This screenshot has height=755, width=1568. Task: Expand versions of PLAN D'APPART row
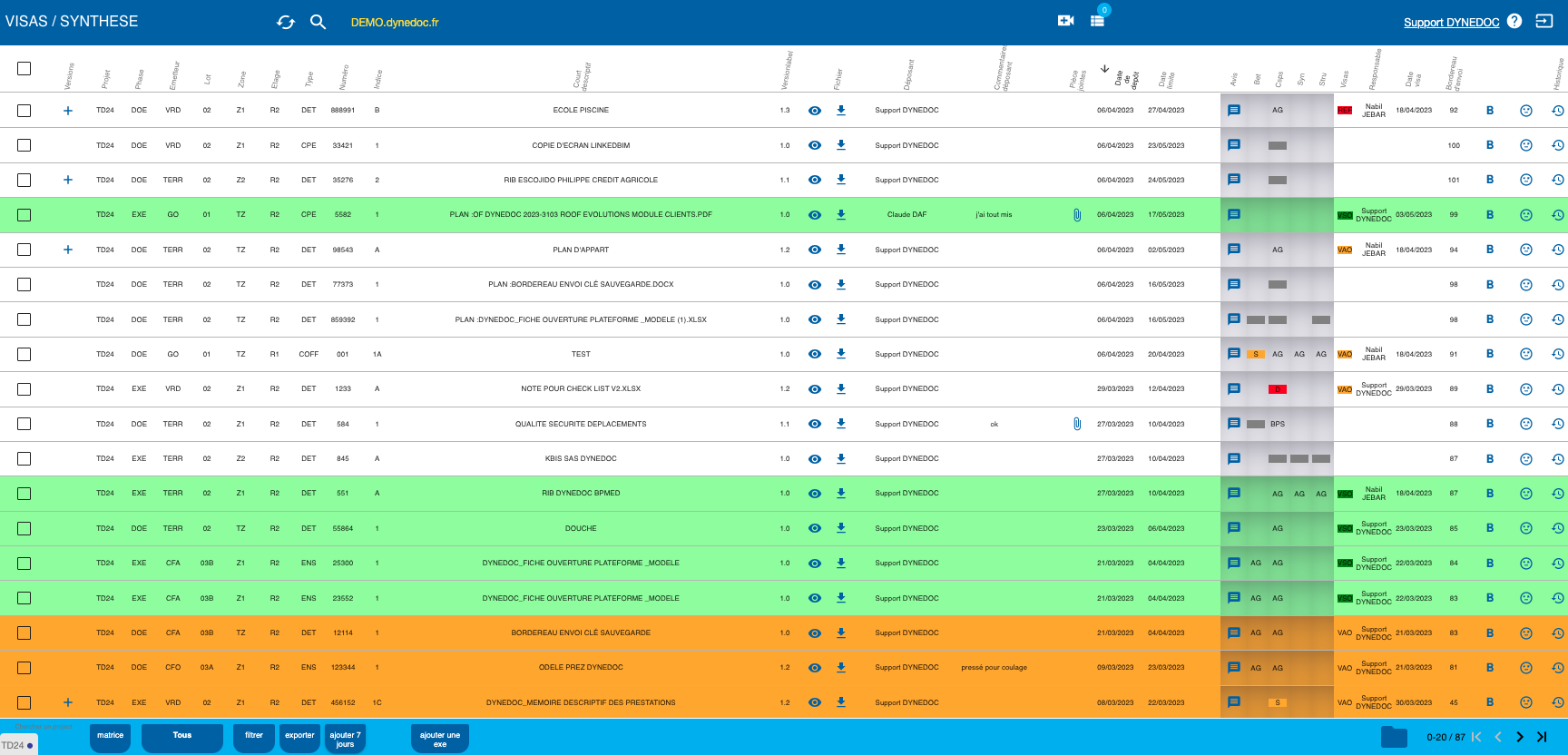pyautogui.click(x=68, y=250)
